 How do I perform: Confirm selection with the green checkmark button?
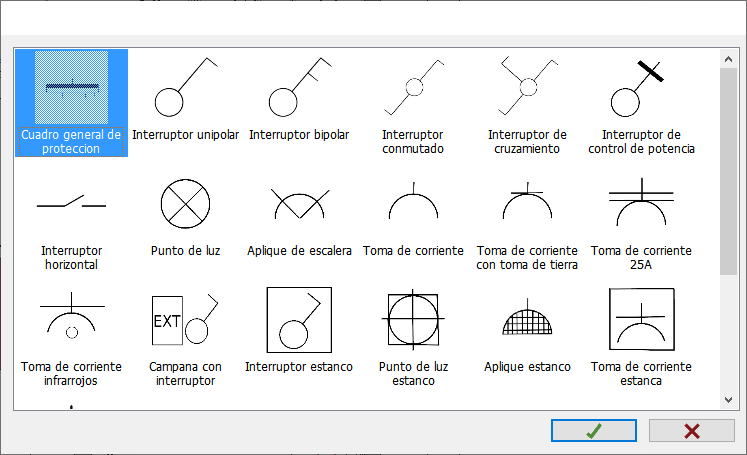(594, 431)
